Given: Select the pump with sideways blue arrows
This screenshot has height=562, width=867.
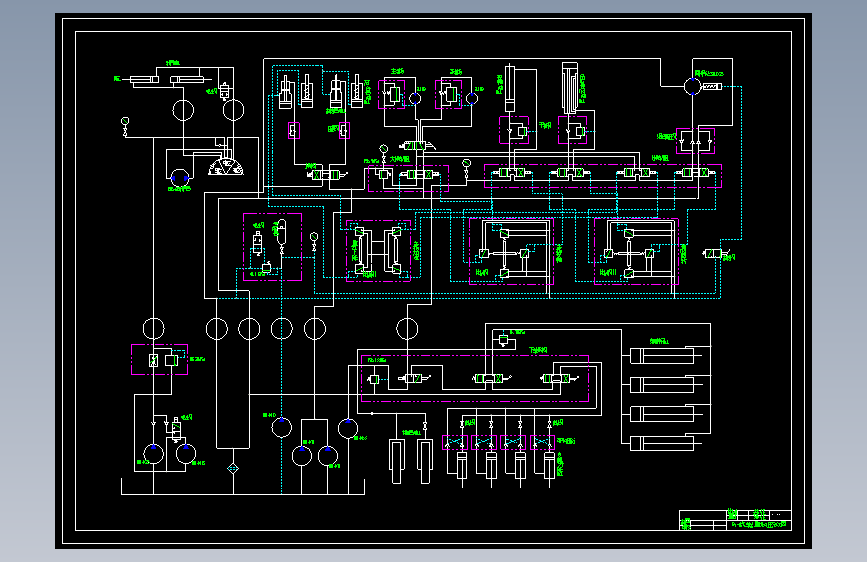Looking at the screenshot, I should (180, 179).
